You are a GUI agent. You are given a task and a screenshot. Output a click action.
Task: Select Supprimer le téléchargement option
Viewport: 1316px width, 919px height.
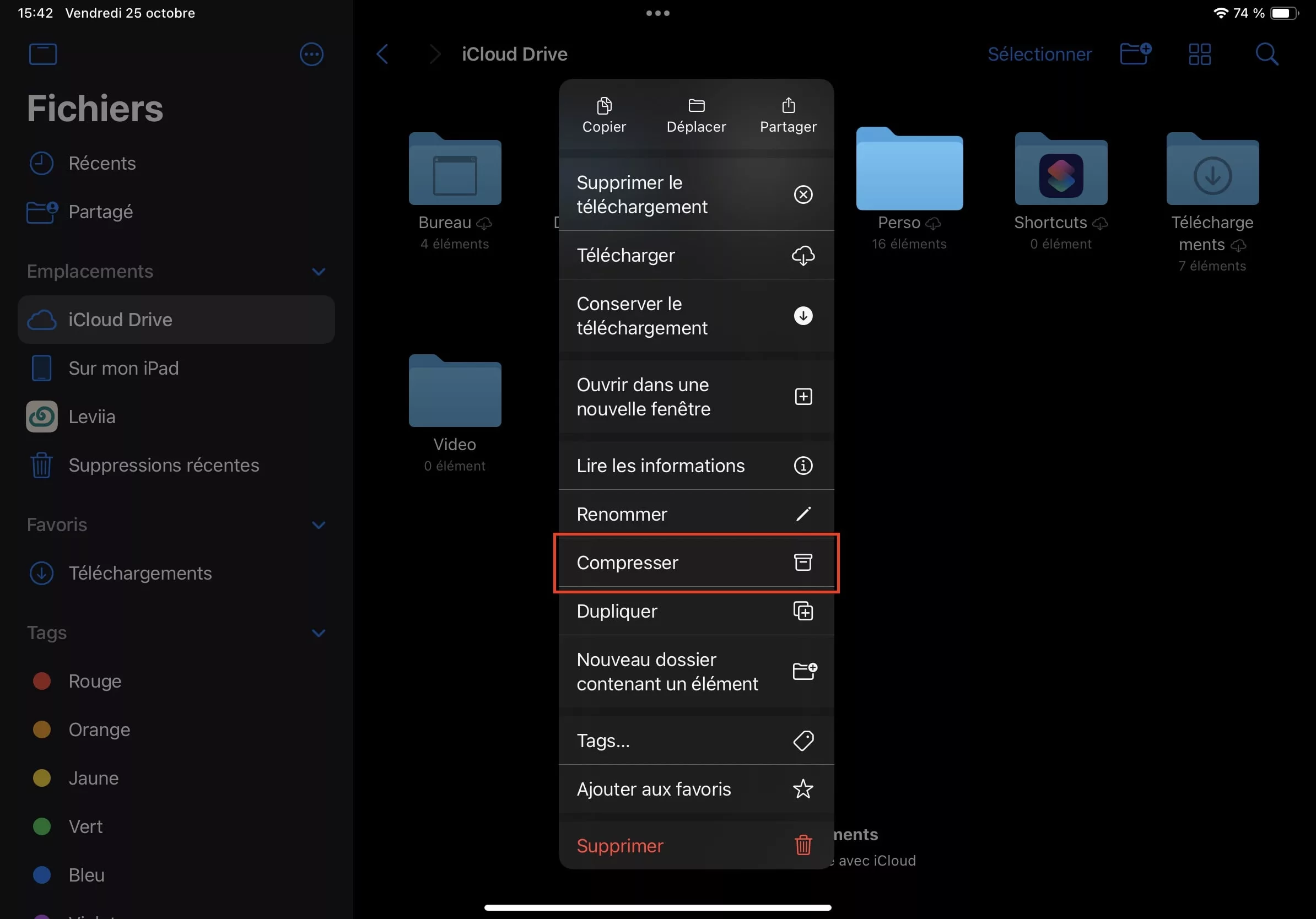pyautogui.click(x=695, y=194)
